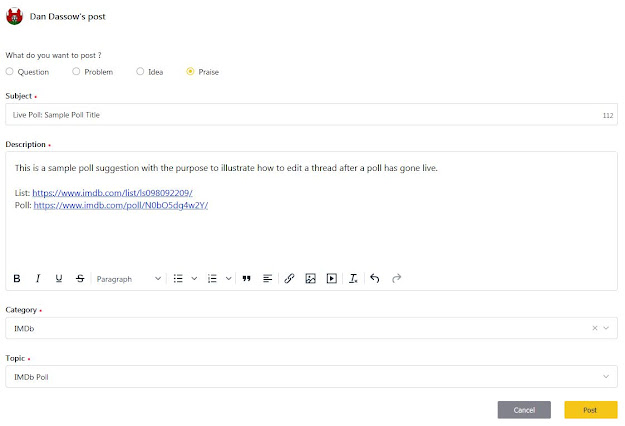Insert a hyperlink via link icon
Screen dimensions: 625x426
coord(289,279)
